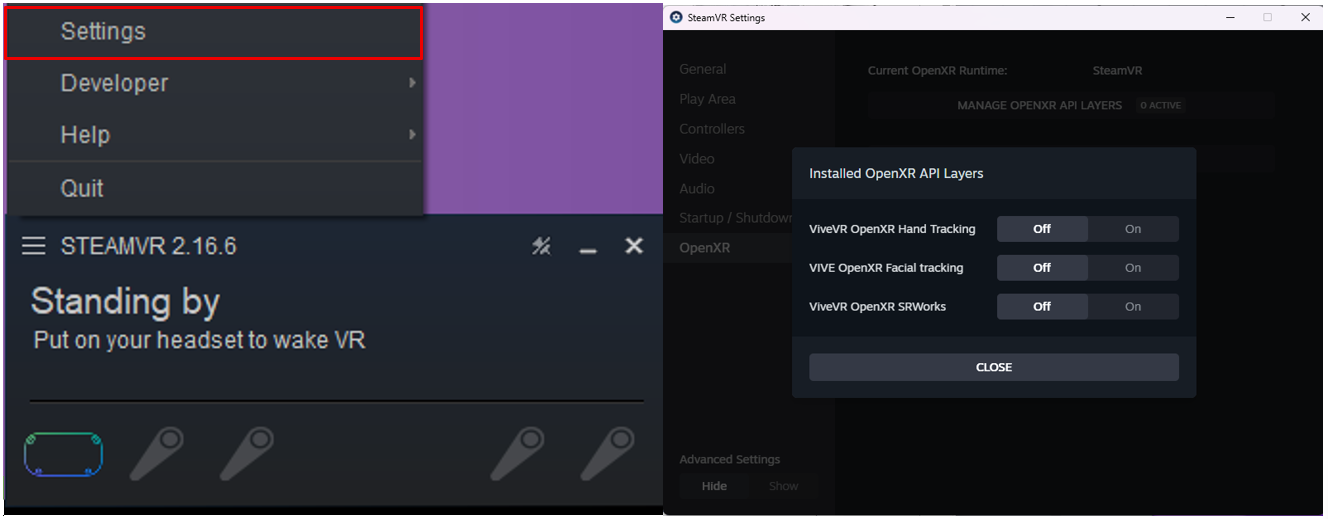Choose Quit from the SteamVR menu

point(215,188)
